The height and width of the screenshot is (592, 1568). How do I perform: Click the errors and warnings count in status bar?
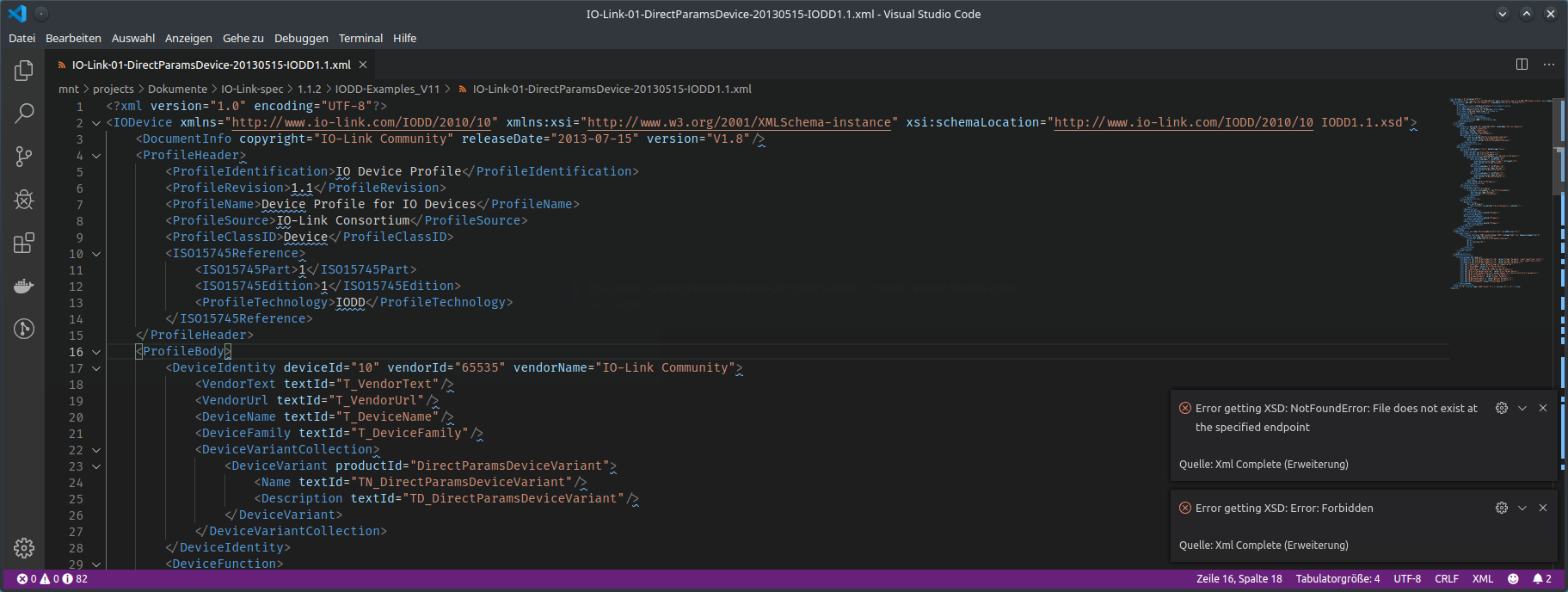52,579
